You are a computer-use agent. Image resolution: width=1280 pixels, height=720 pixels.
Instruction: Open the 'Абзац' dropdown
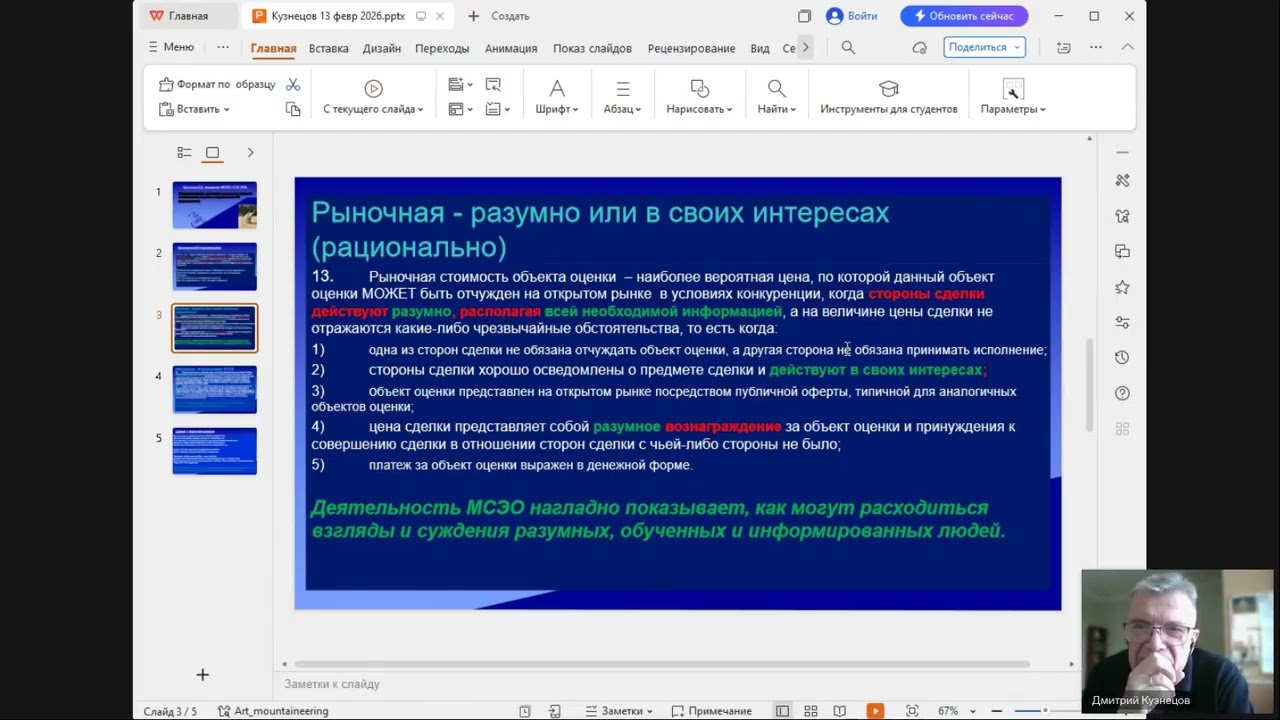click(x=622, y=109)
